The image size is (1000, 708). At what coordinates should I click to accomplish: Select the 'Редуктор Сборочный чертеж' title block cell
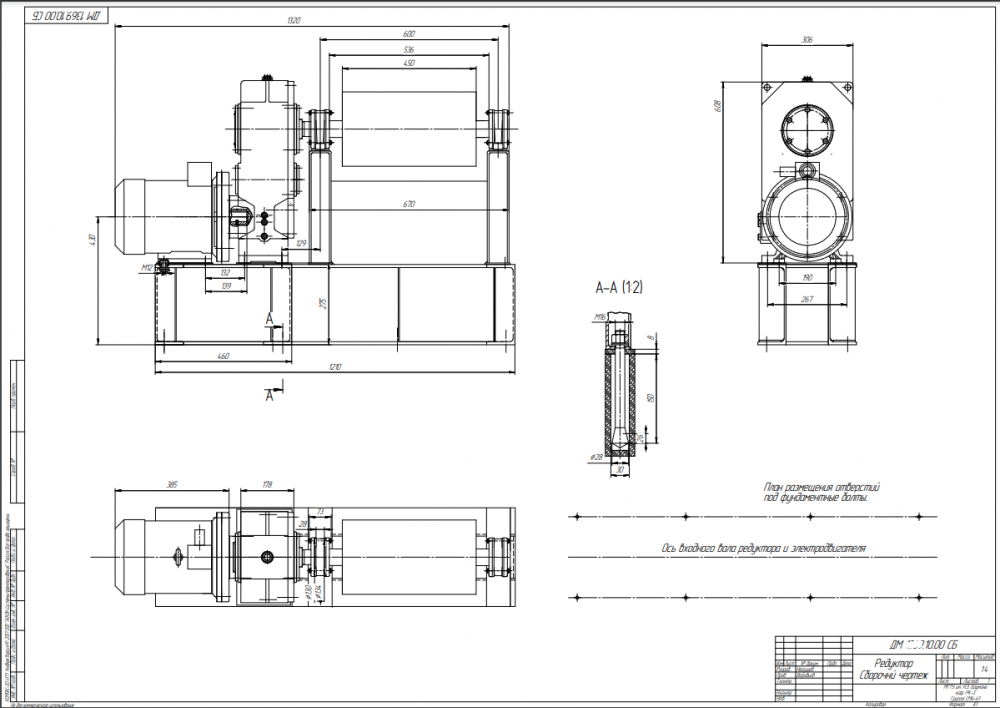893,670
